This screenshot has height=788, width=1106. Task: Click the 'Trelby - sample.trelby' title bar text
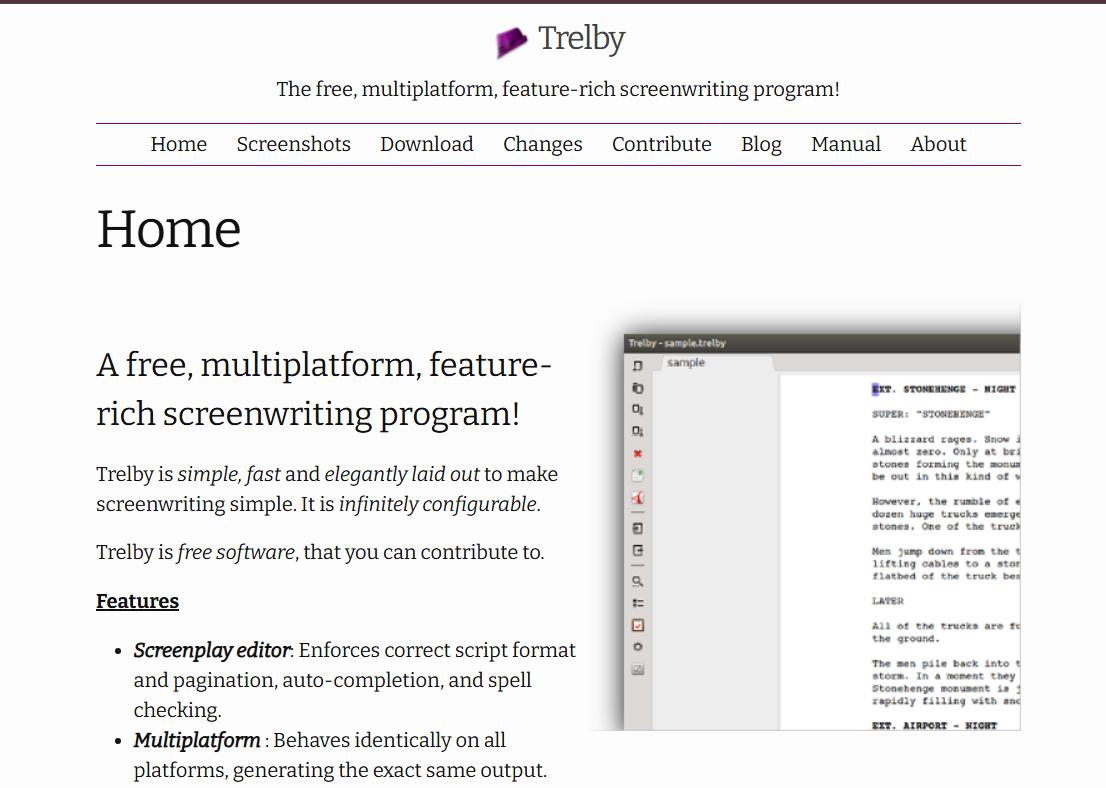coord(676,343)
